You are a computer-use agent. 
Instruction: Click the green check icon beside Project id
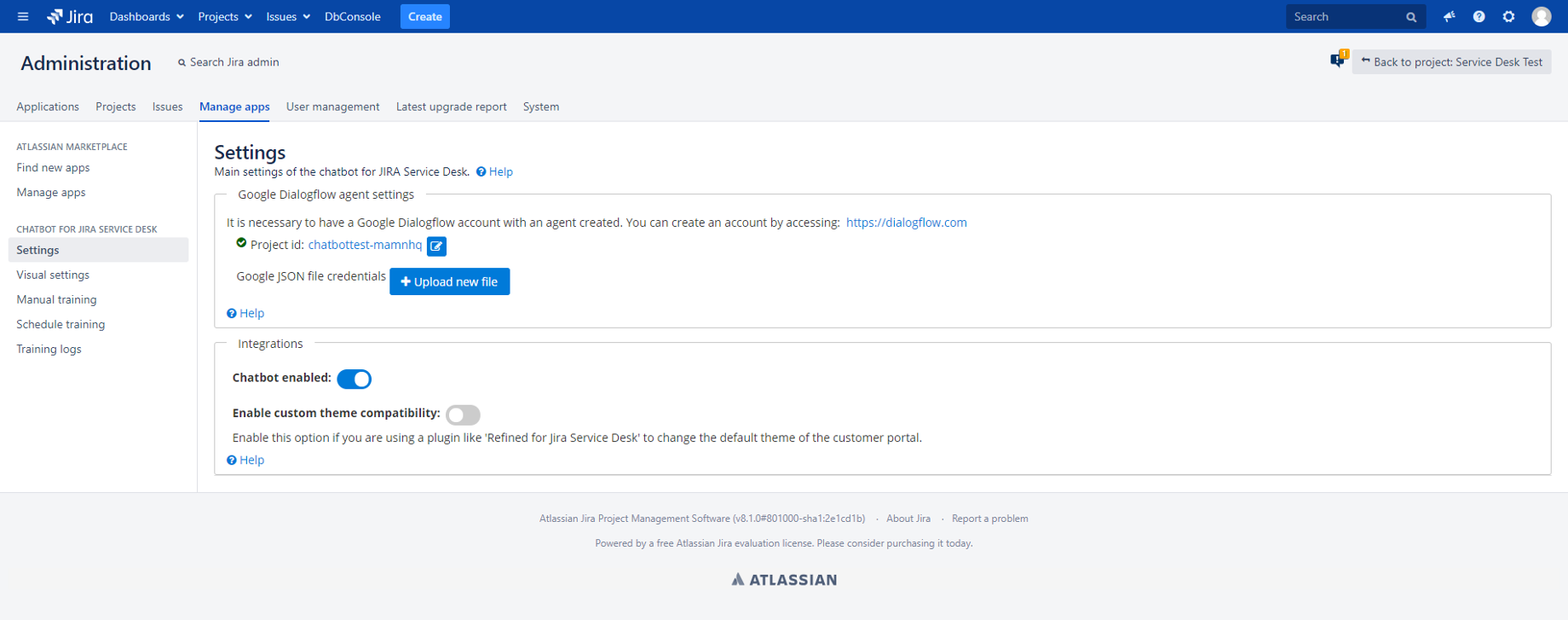click(241, 243)
